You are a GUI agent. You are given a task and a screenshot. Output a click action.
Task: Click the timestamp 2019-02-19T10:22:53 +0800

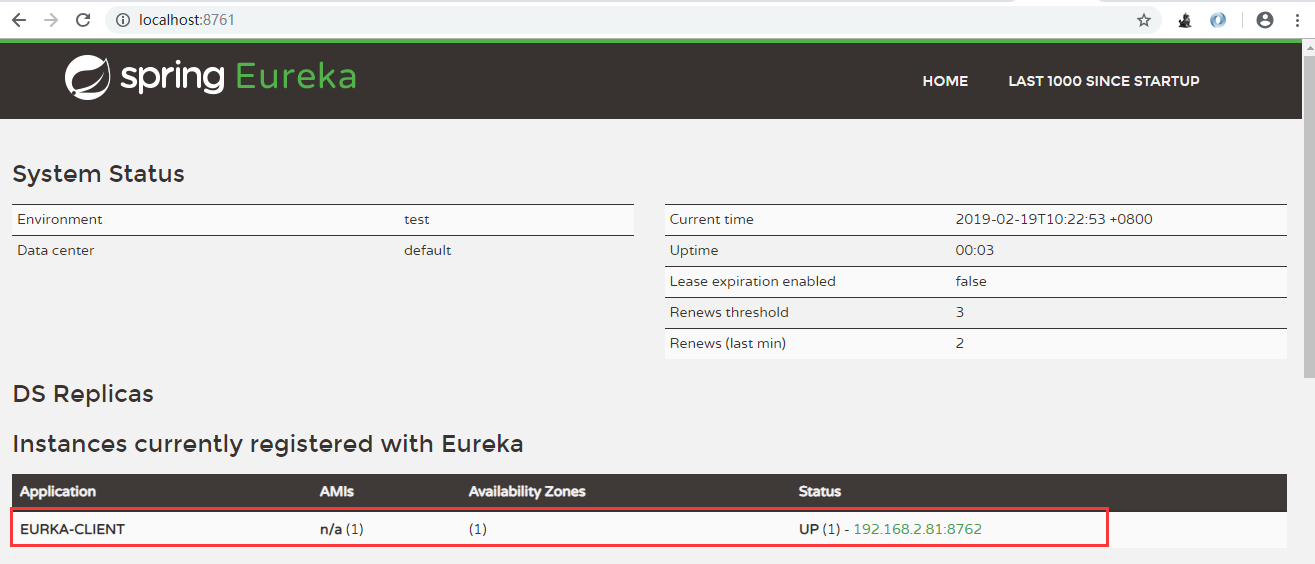(1054, 219)
